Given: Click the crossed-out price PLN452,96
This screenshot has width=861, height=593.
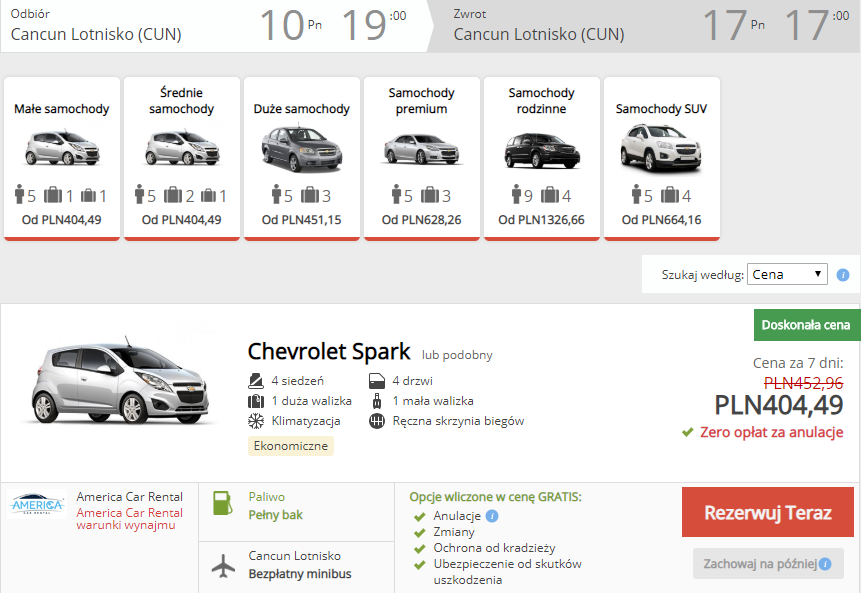Looking at the screenshot, I should pos(803,383).
